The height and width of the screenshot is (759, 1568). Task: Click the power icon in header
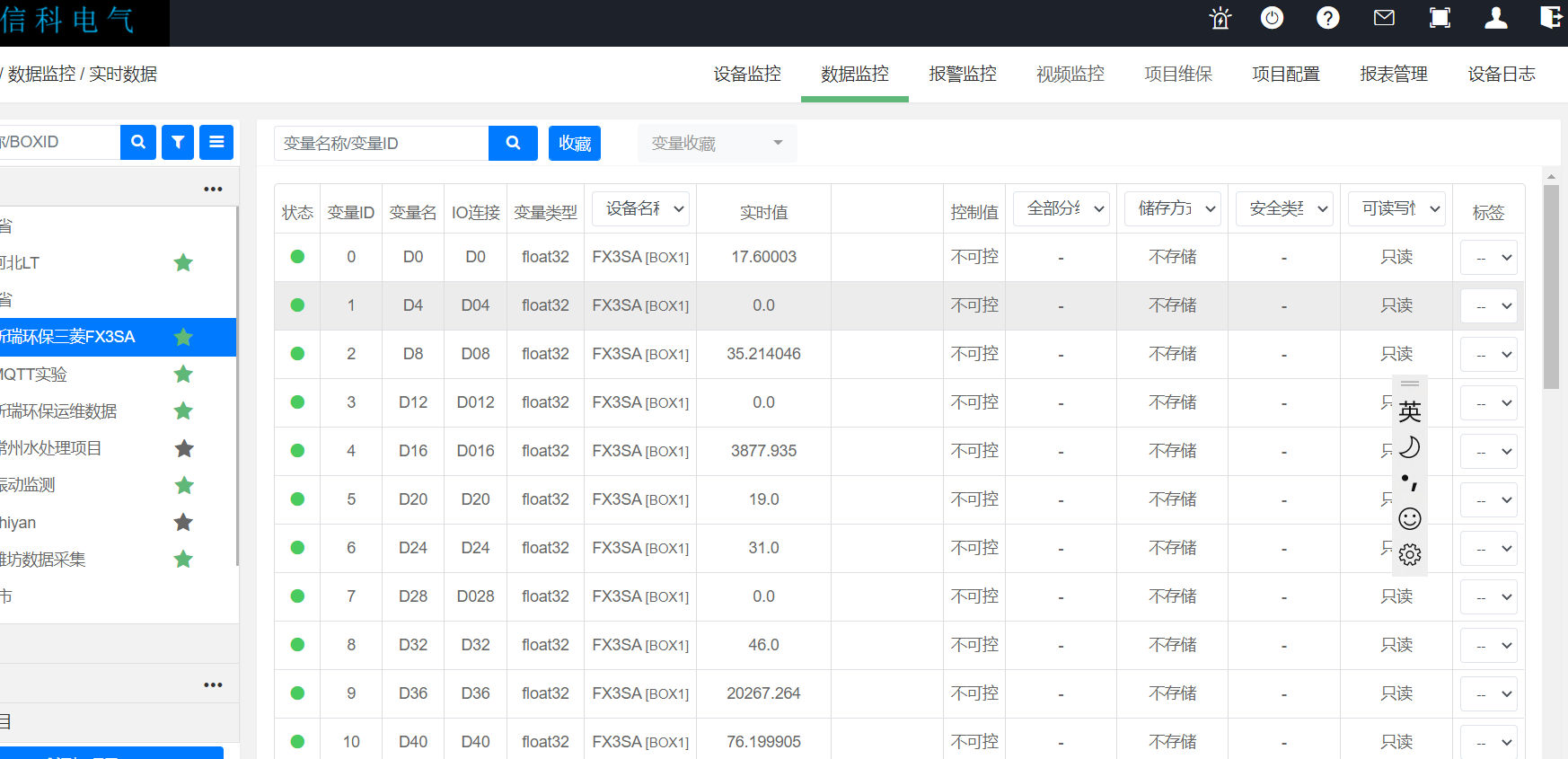1273,18
